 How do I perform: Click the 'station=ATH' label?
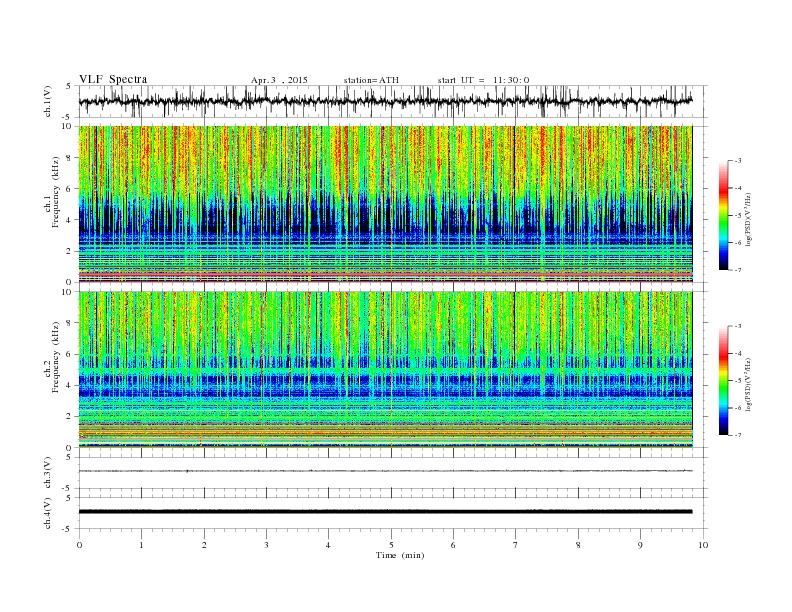pos(371,80)
